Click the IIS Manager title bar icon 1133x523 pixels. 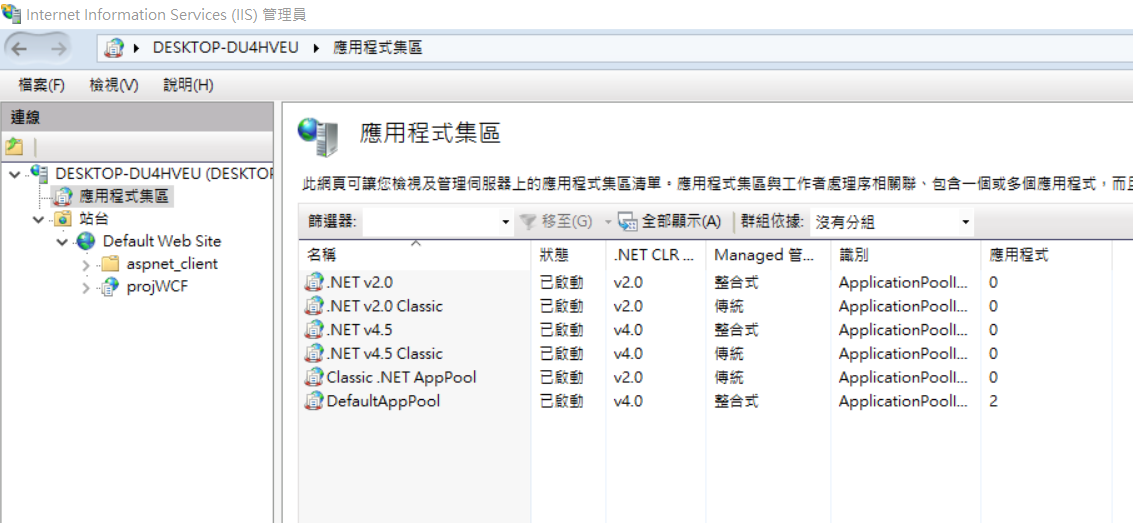pos(12,13)
